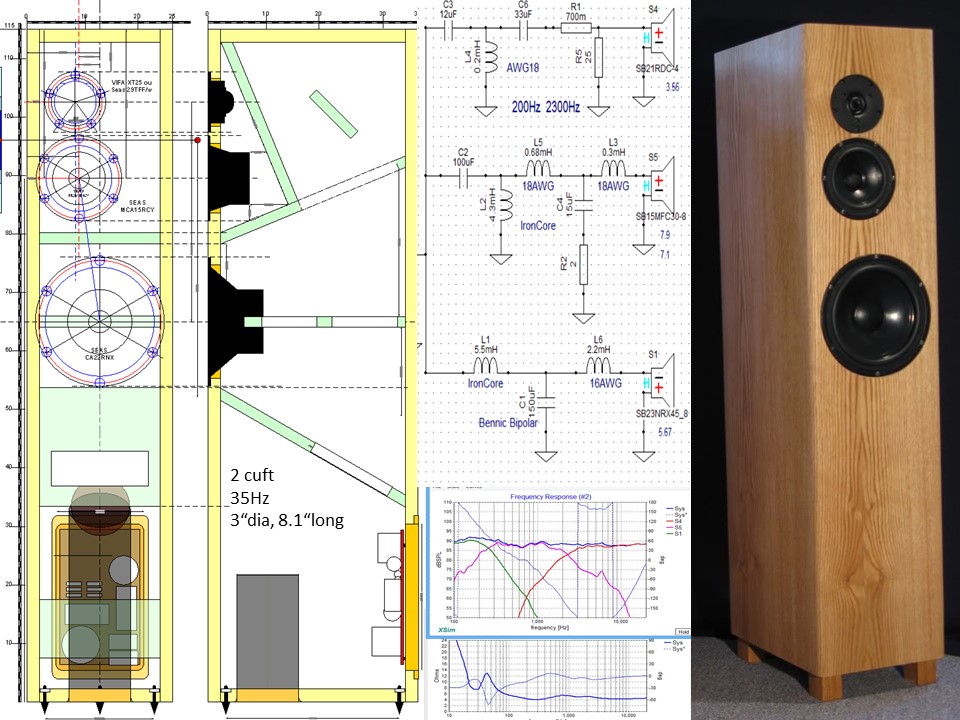The width and height of the screenshot is (960, 720).
Task: Click the AWG18 label next to L4
Action: (523, 67)
